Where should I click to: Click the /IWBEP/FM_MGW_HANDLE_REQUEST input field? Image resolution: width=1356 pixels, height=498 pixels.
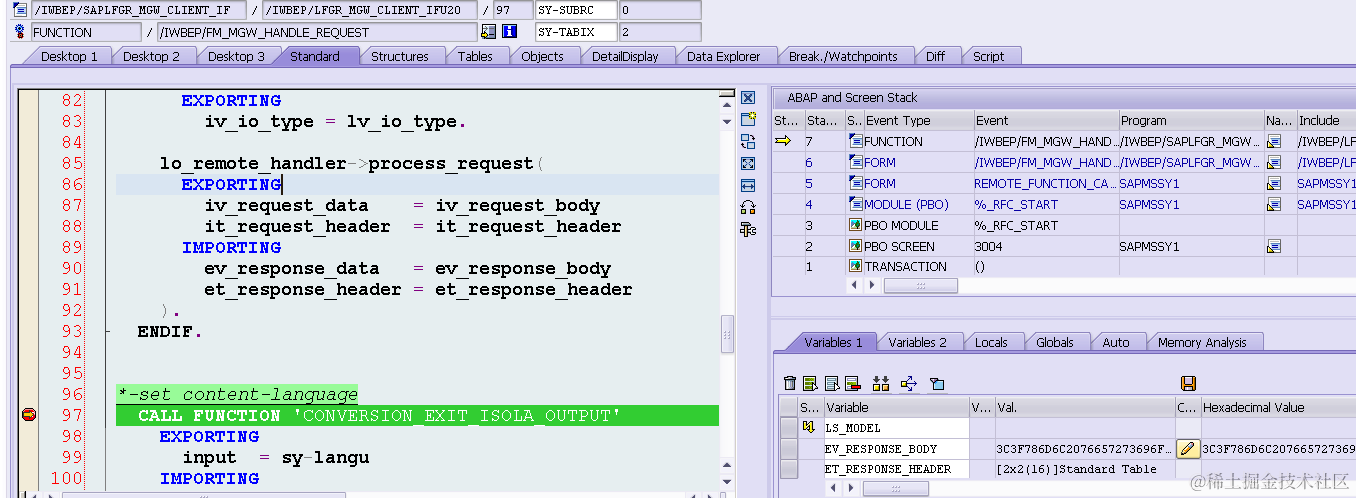(316, 32)
